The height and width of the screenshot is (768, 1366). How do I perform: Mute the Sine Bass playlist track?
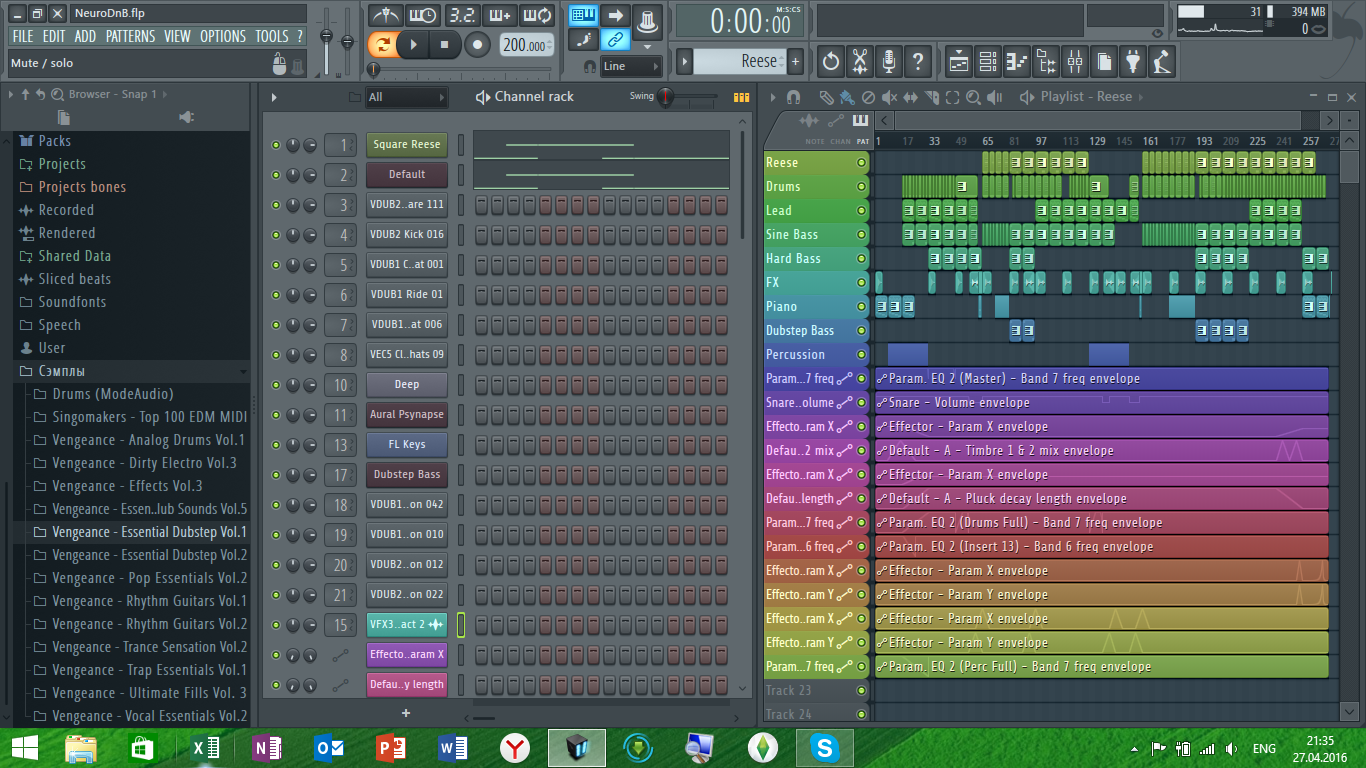point(861,235)
